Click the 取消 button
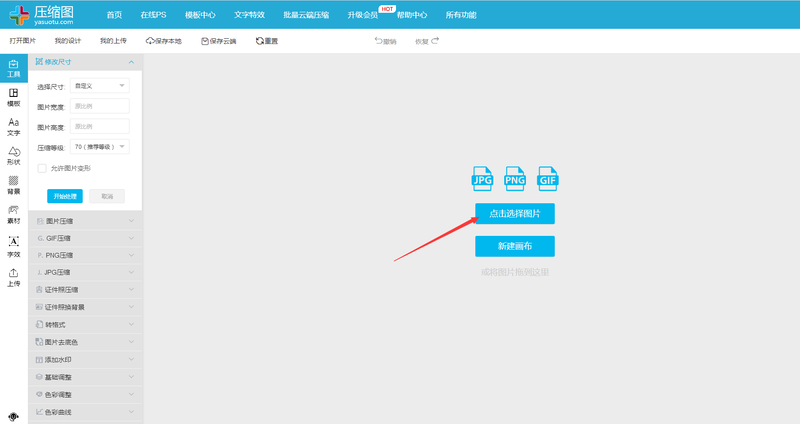 pos(107,196)
